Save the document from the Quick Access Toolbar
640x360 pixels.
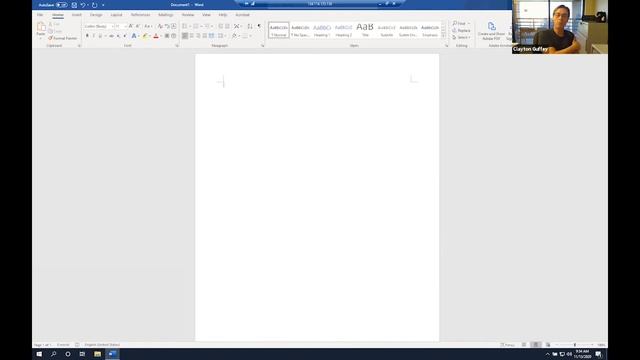(74, 5)
